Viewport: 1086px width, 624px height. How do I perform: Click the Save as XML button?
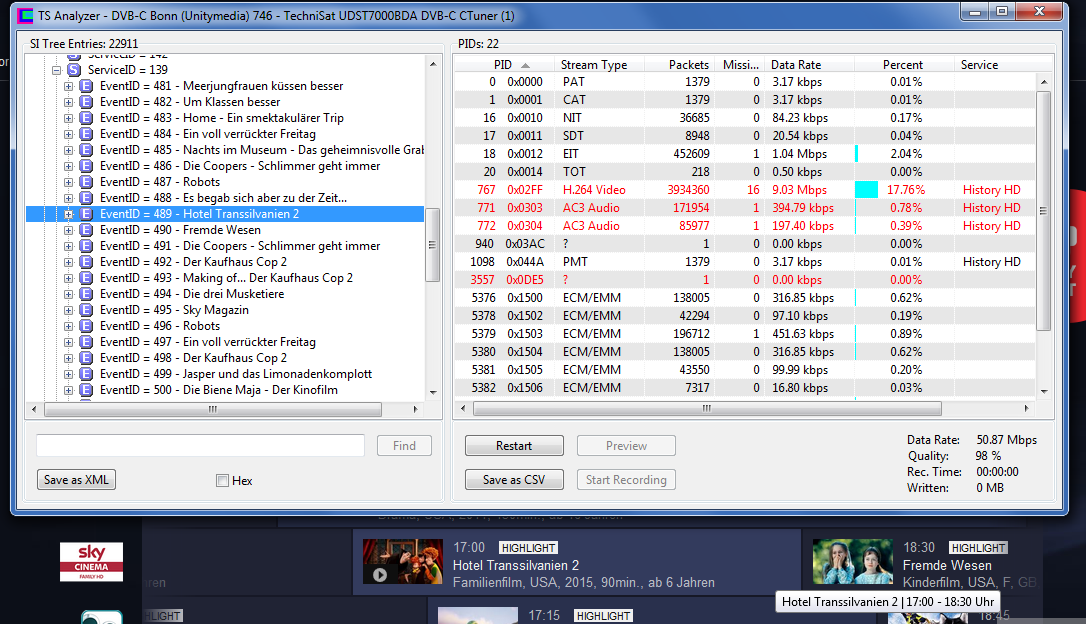(x=76, y=480)
